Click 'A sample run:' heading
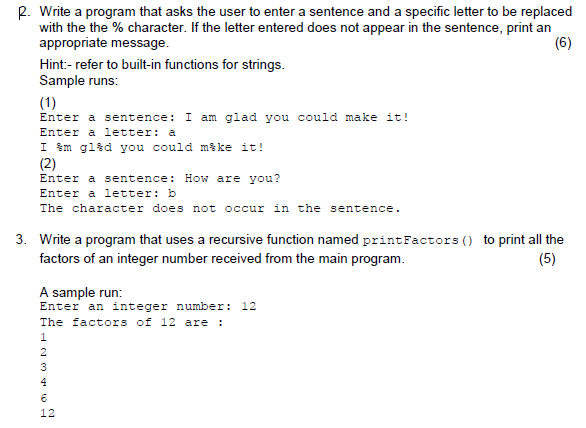The width and height of the screenshot is (586, 428). coord(81,292)
